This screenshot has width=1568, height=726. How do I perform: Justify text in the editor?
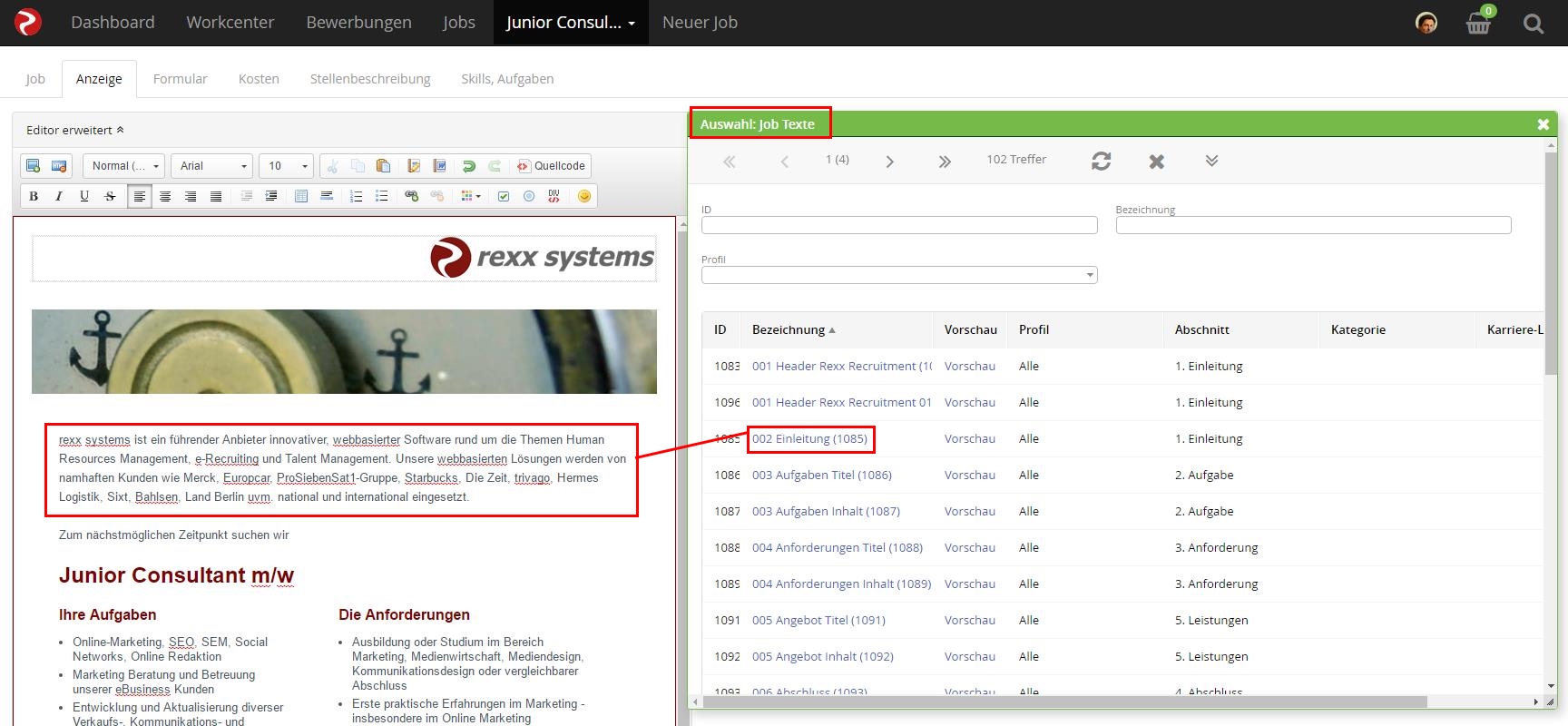click(x=216, y=196)
